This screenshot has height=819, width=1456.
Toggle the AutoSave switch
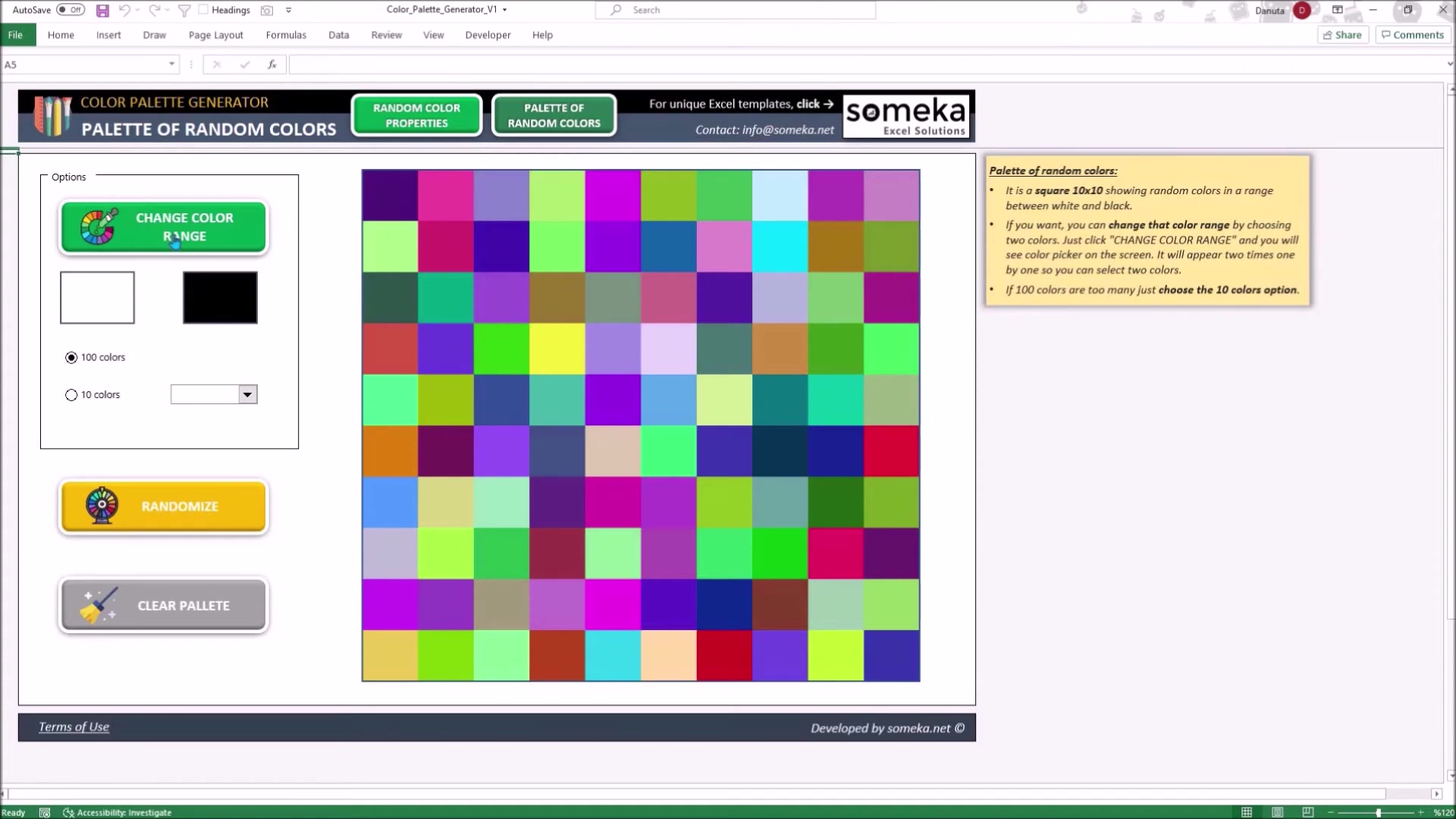(x=71, y=10)
